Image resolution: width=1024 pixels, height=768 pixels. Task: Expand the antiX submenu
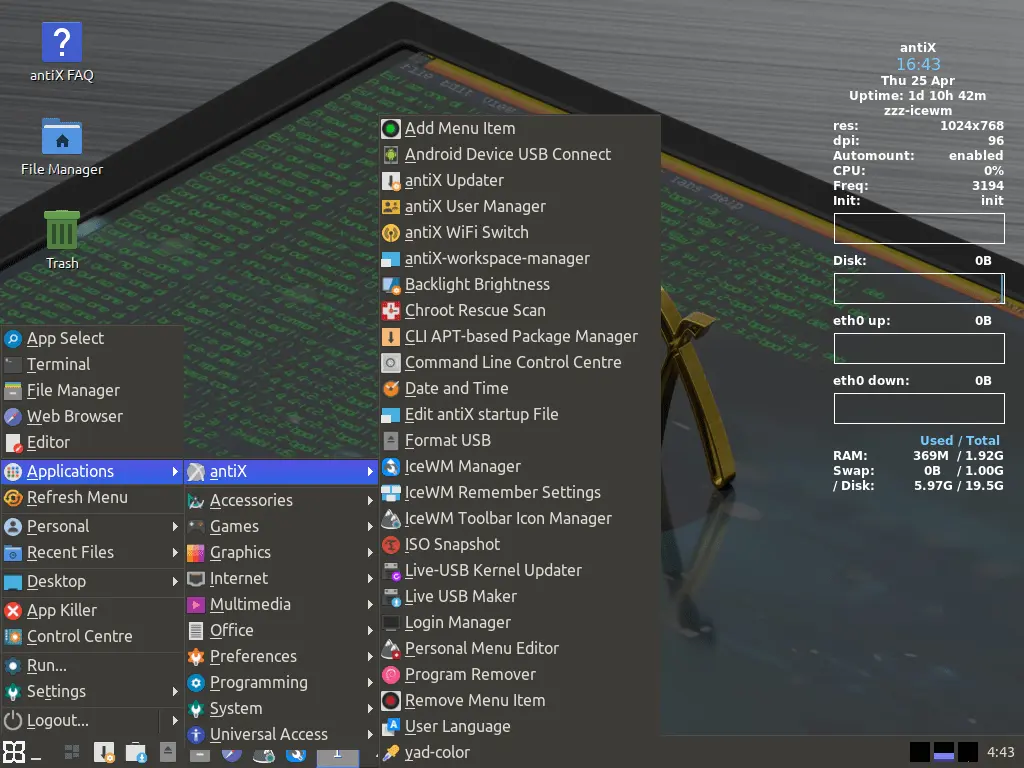pos(281,472)
